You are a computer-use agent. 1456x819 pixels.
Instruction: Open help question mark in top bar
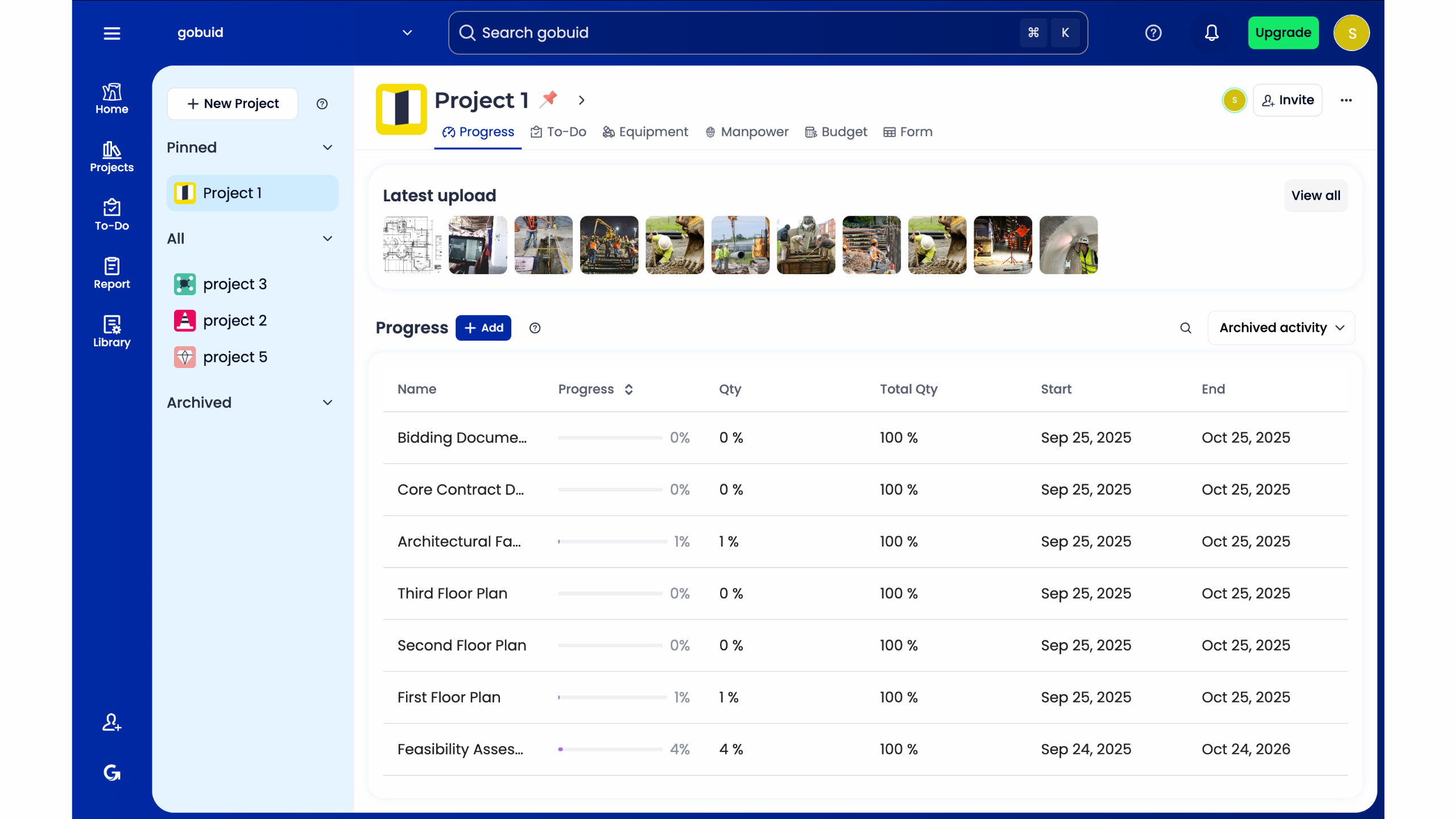[1153, 33]
